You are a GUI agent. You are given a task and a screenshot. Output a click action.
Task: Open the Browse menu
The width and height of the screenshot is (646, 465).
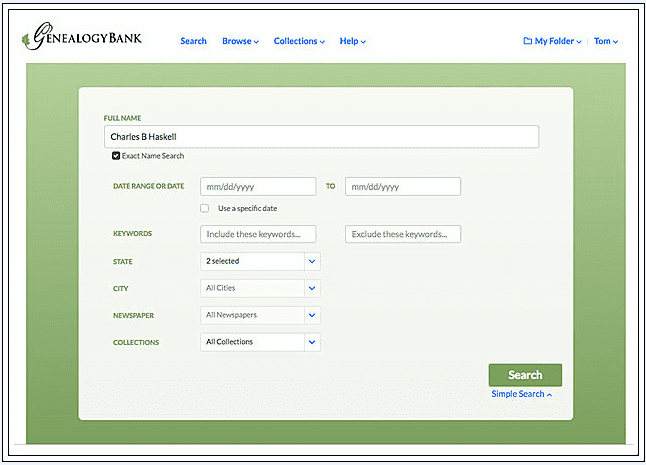click(240, 41)
